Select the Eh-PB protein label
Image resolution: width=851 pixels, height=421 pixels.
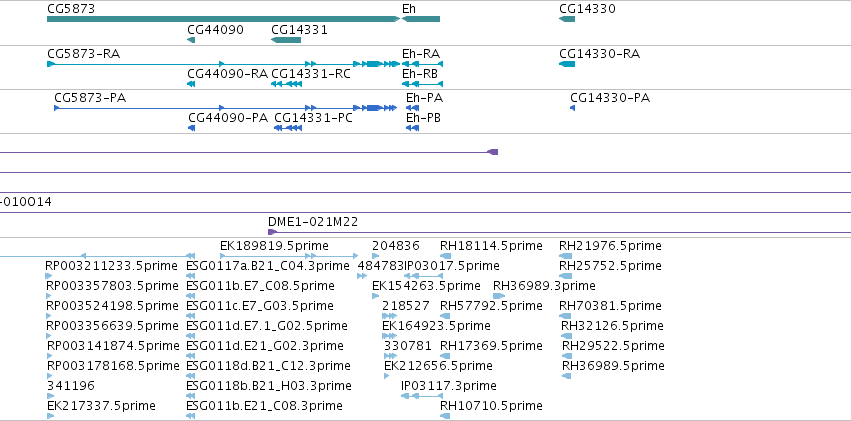(423, 118)
